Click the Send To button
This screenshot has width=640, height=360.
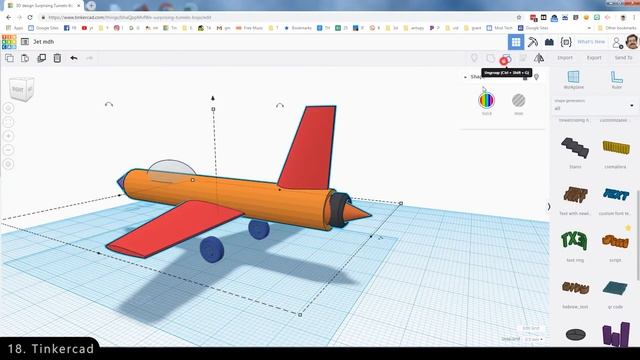(623, 58)
